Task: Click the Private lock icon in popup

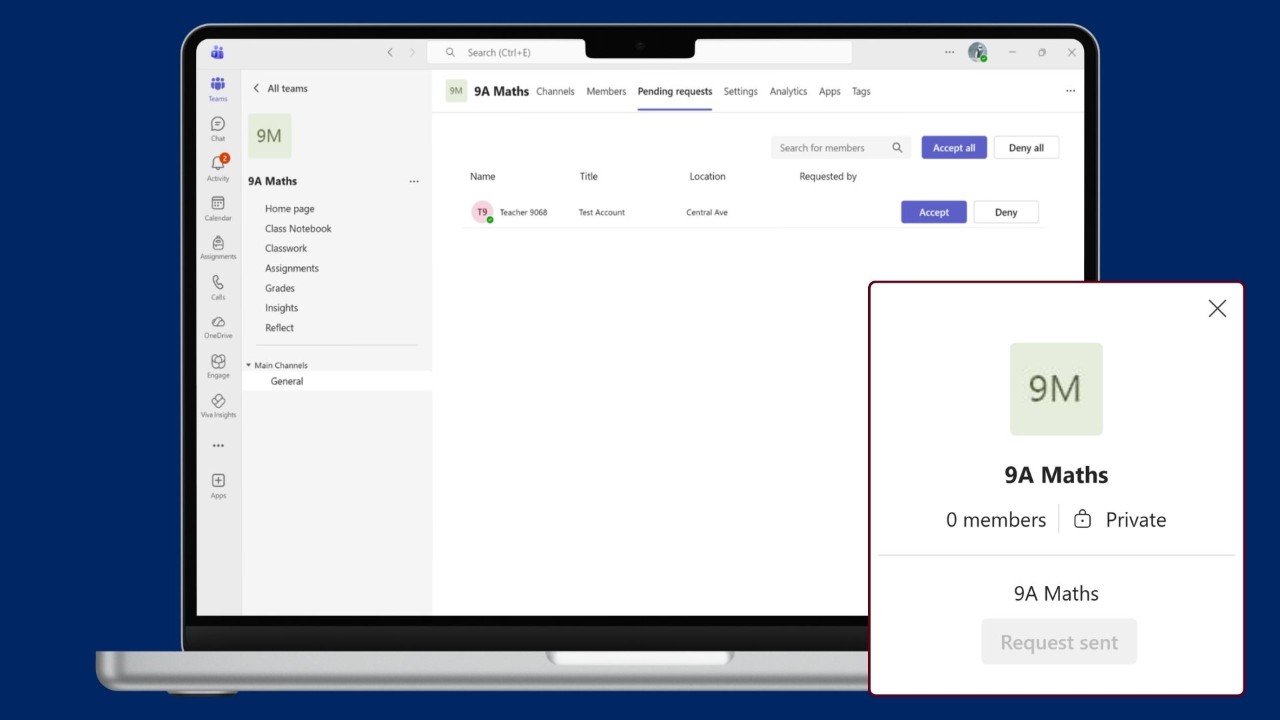Action: [1082, 519]
